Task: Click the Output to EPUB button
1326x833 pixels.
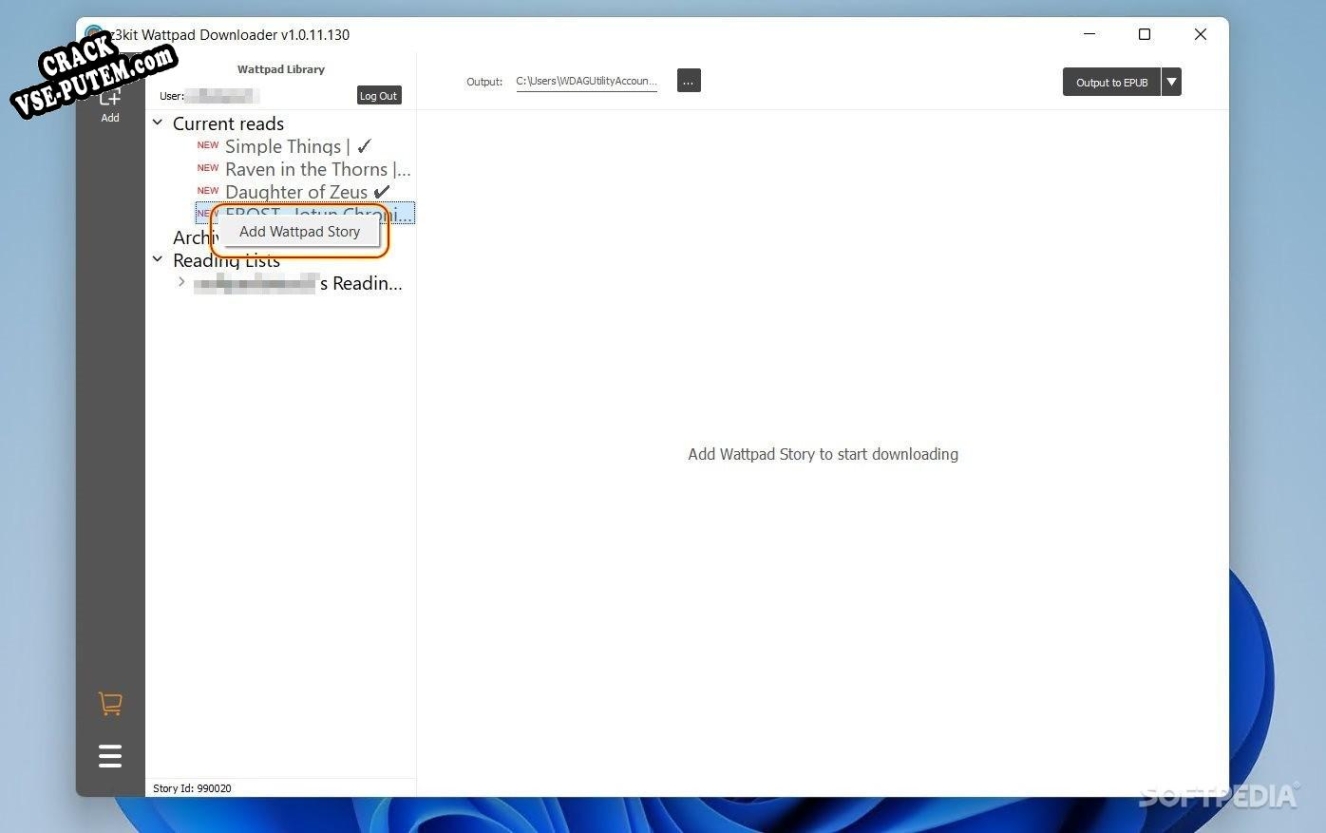Action: pyautogui.click(x=1111, y=82)
